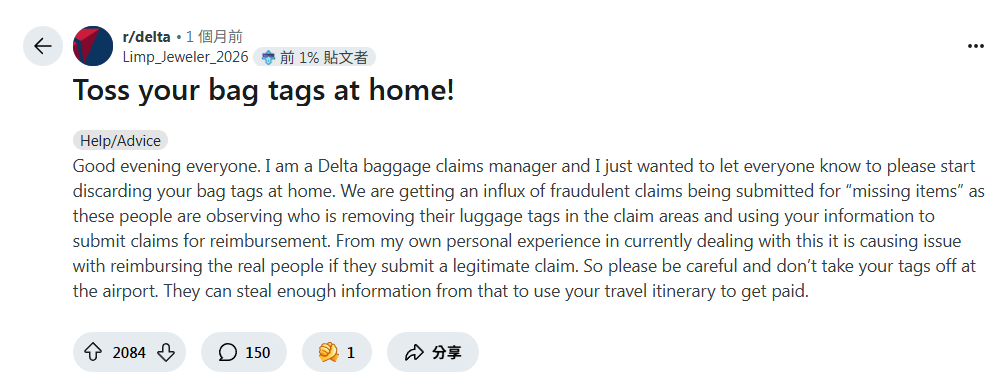Viewport: 998px width, 380px height.
Task: Upvote the bag tags post
Action: [93, 352]
